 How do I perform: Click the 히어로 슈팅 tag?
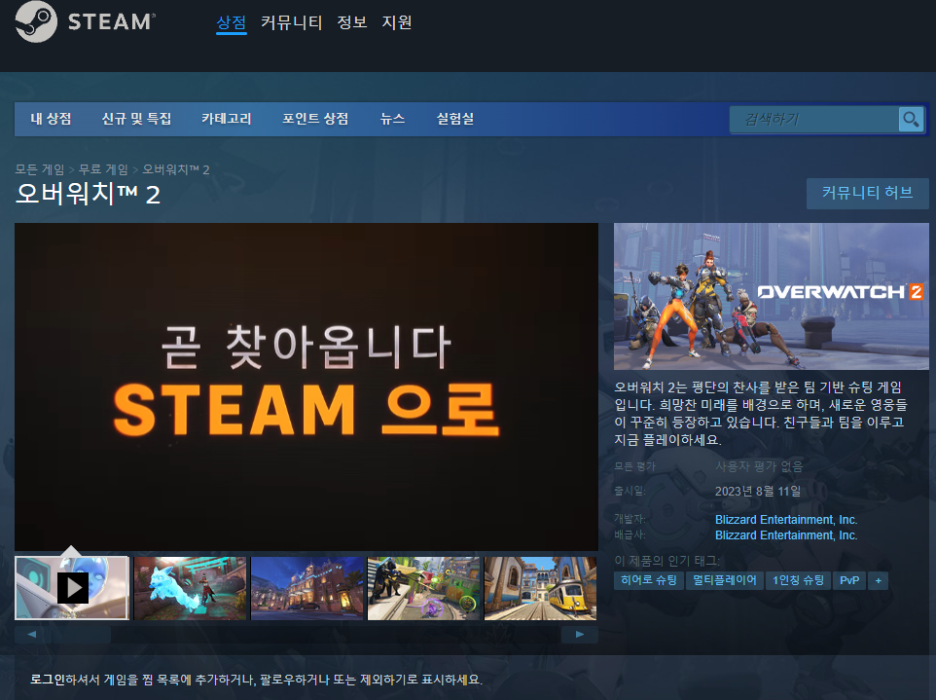click(649, 580)
